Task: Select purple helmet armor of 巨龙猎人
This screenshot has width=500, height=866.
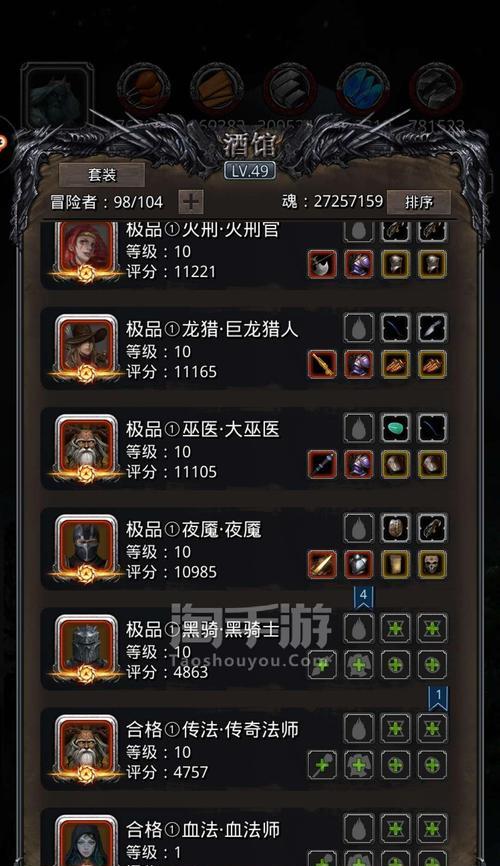Action: (x=359, y=364)
